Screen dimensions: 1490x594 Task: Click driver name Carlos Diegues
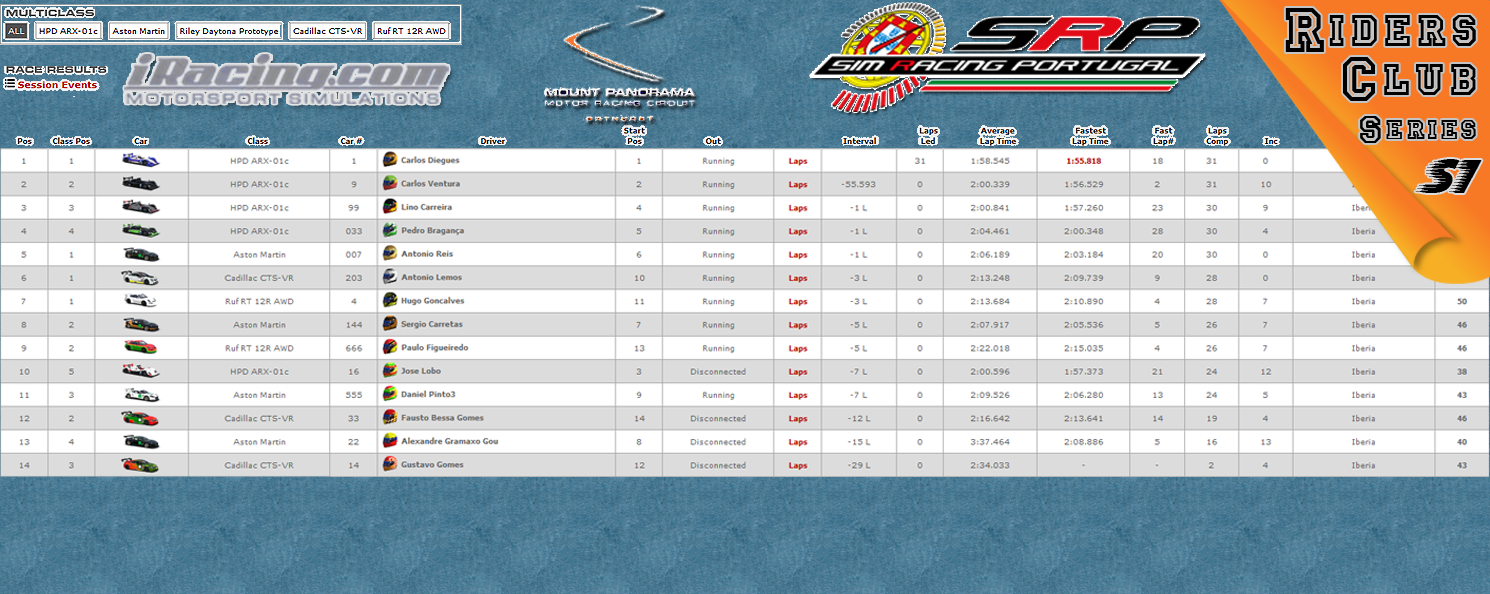pos(430,161)
